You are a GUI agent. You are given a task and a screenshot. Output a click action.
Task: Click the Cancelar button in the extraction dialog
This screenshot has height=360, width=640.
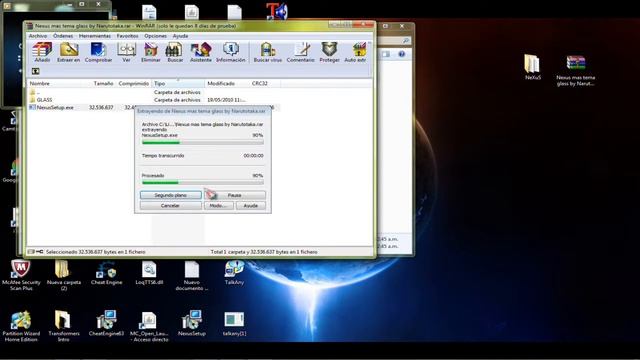[x=171, y=206]
